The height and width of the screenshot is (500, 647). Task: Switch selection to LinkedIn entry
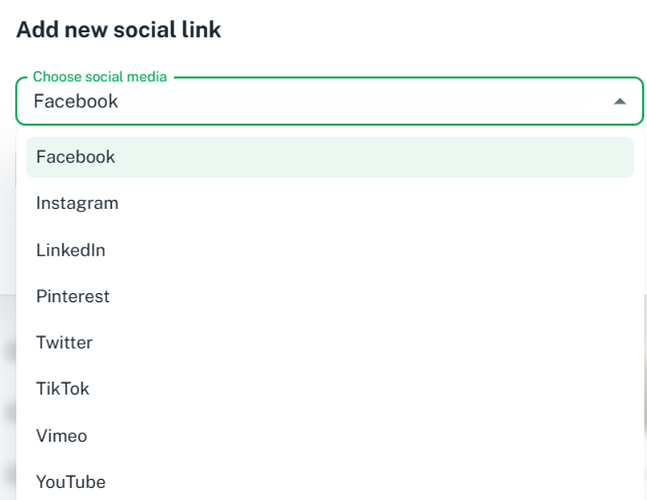[x=330, y=250]
